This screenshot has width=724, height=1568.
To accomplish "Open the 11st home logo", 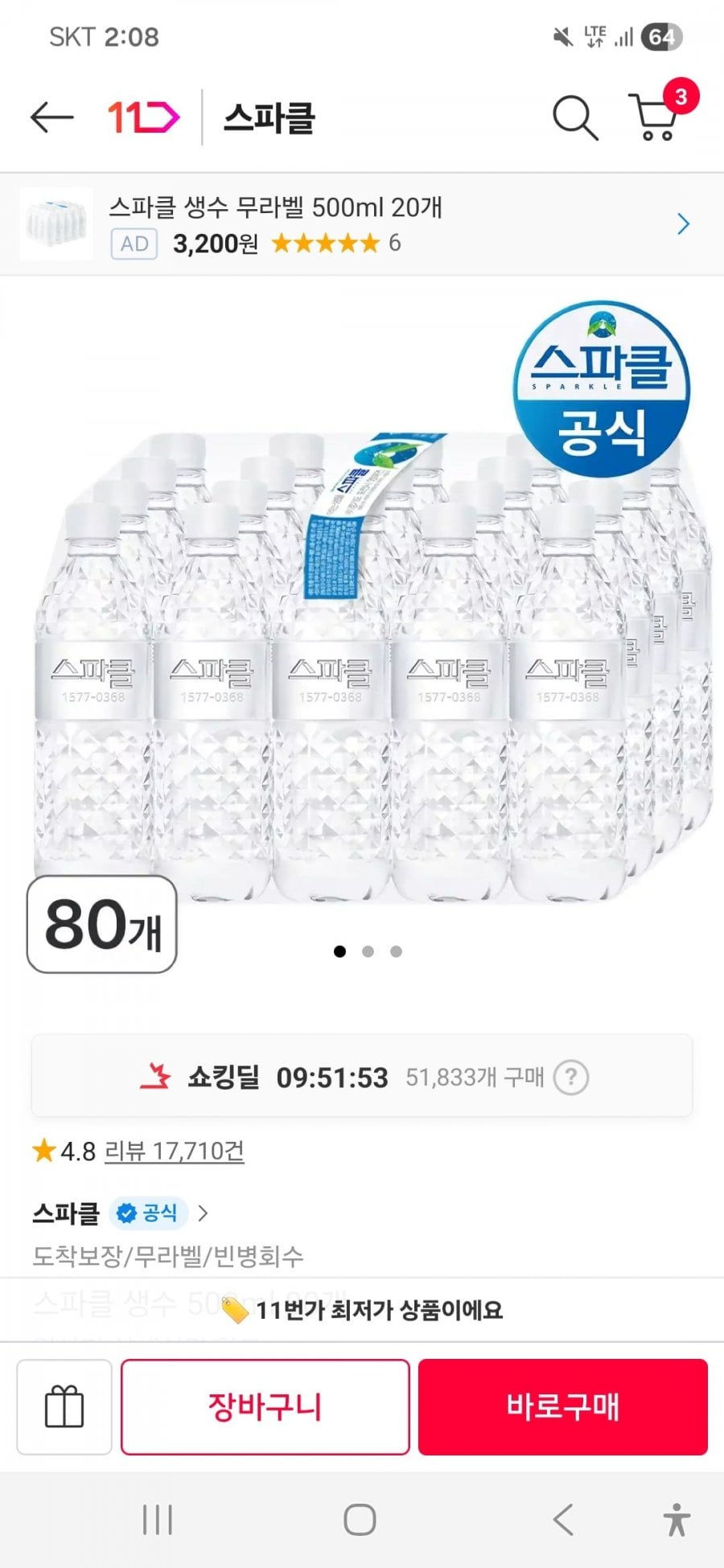I will pos(143,117).
